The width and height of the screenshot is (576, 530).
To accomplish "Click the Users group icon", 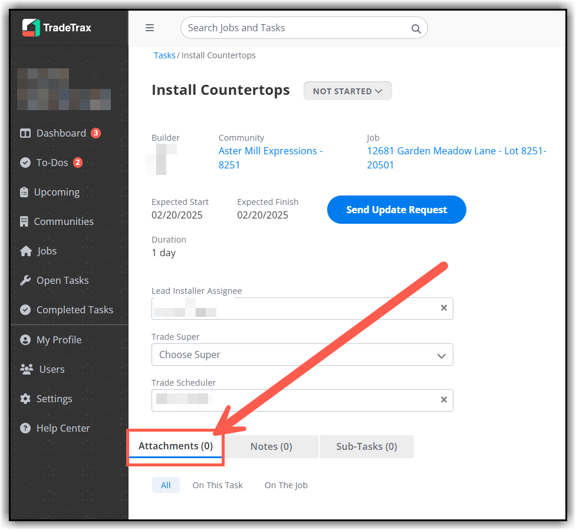I will [x=26, y=369].
